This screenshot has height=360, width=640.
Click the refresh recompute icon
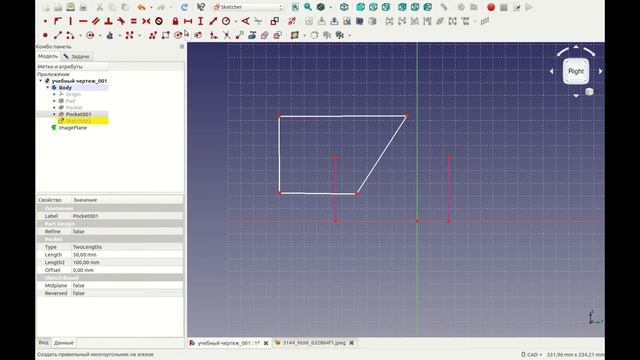tap(184, 7)
